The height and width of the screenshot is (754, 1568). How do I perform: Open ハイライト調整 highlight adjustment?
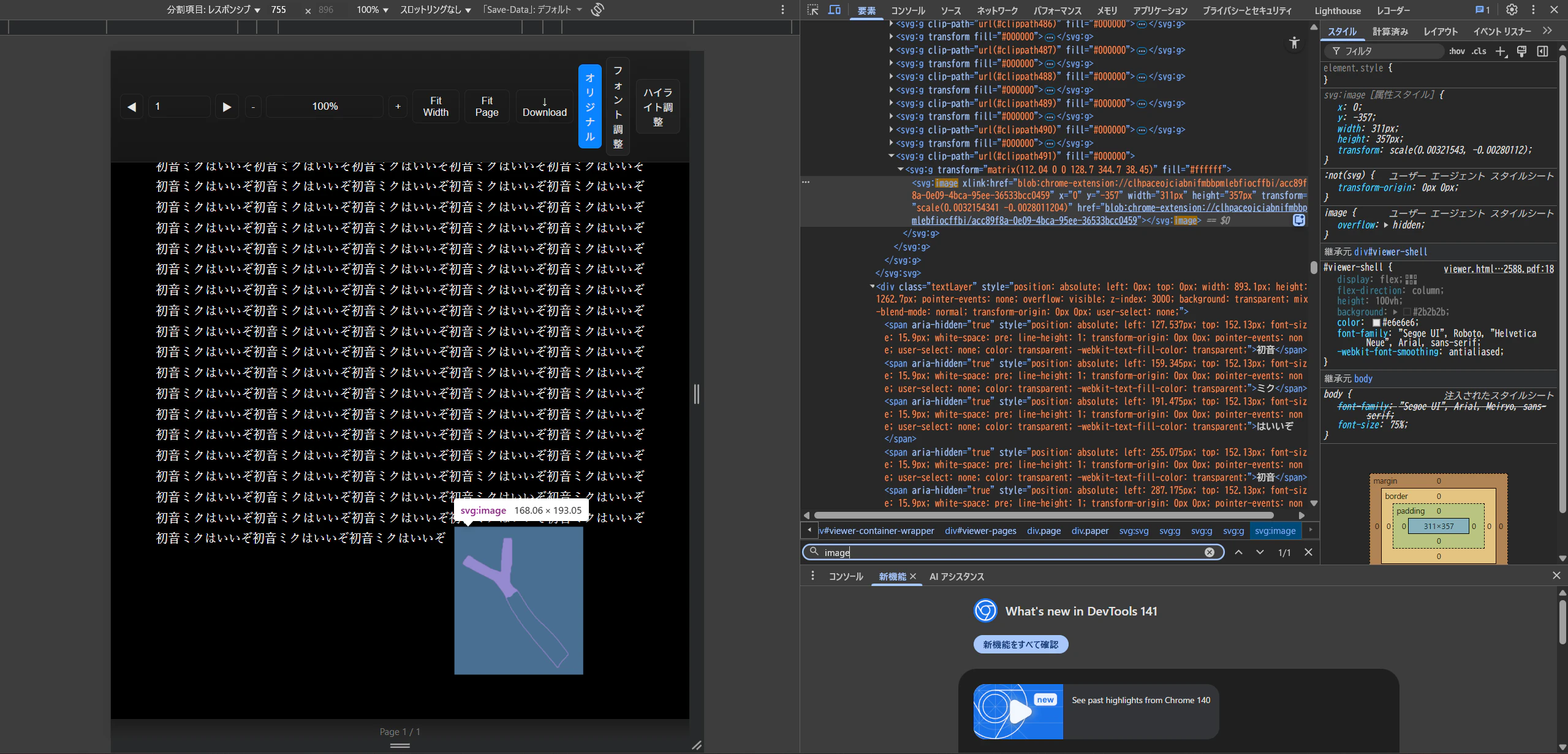pyautogui.click(x=658, y=107)
